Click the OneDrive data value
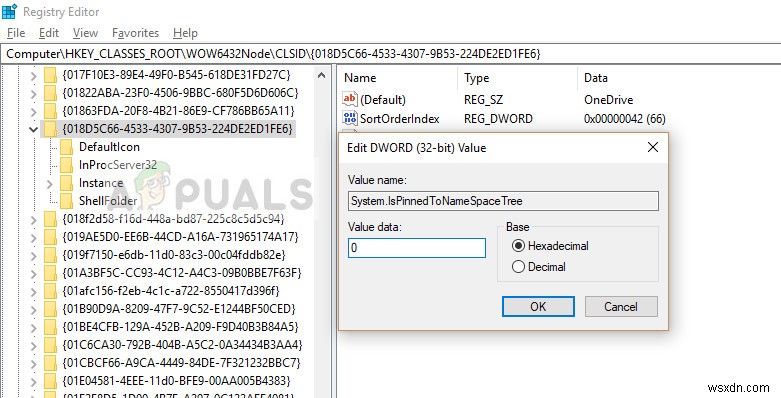The height and width of the screenshot is (398, 781). pyautogui.click(x=608, y=100)
